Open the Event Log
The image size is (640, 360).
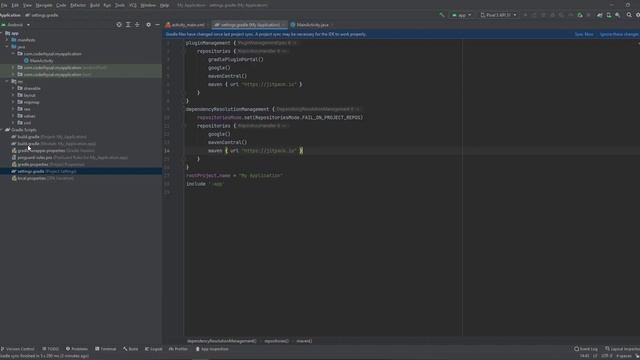[586, 349]
